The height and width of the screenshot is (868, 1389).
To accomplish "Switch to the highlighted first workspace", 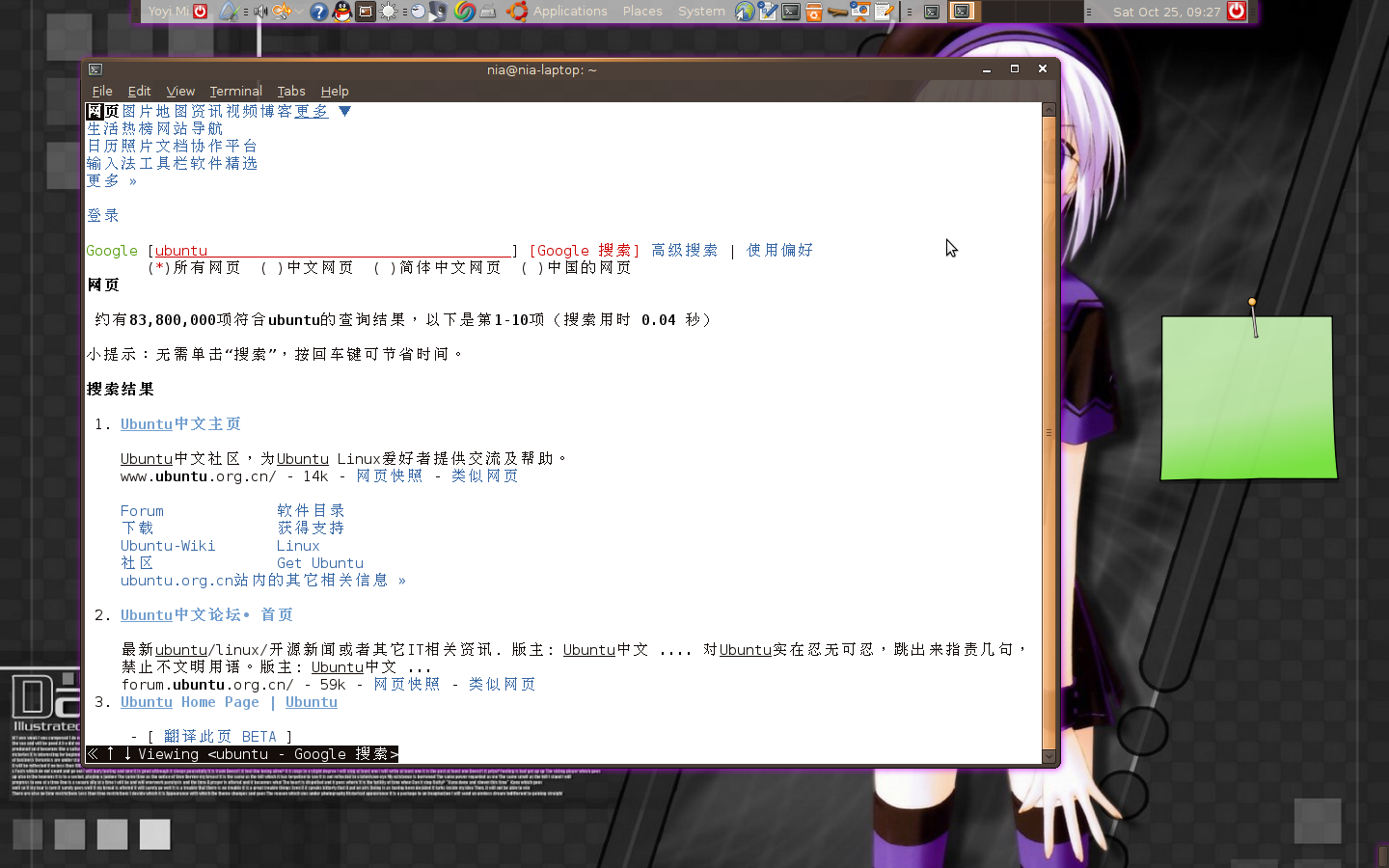I will click(x=966, y=12).
